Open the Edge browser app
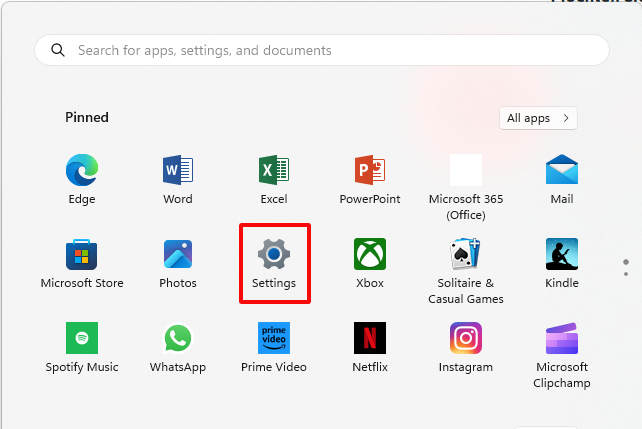 click(x=82, y=171)
